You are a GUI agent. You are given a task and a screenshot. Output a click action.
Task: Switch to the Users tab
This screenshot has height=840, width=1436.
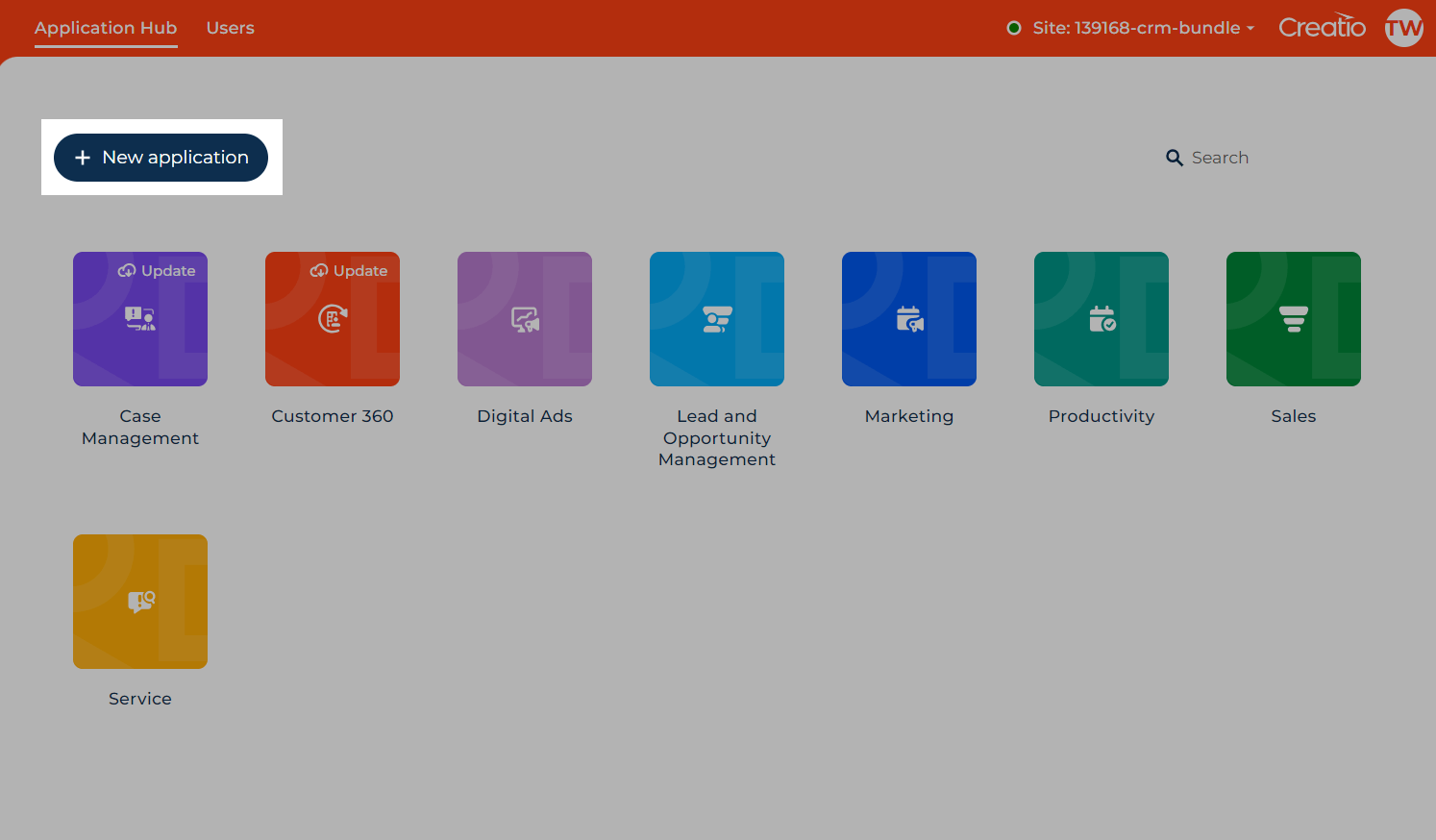[x=231, y=28]
